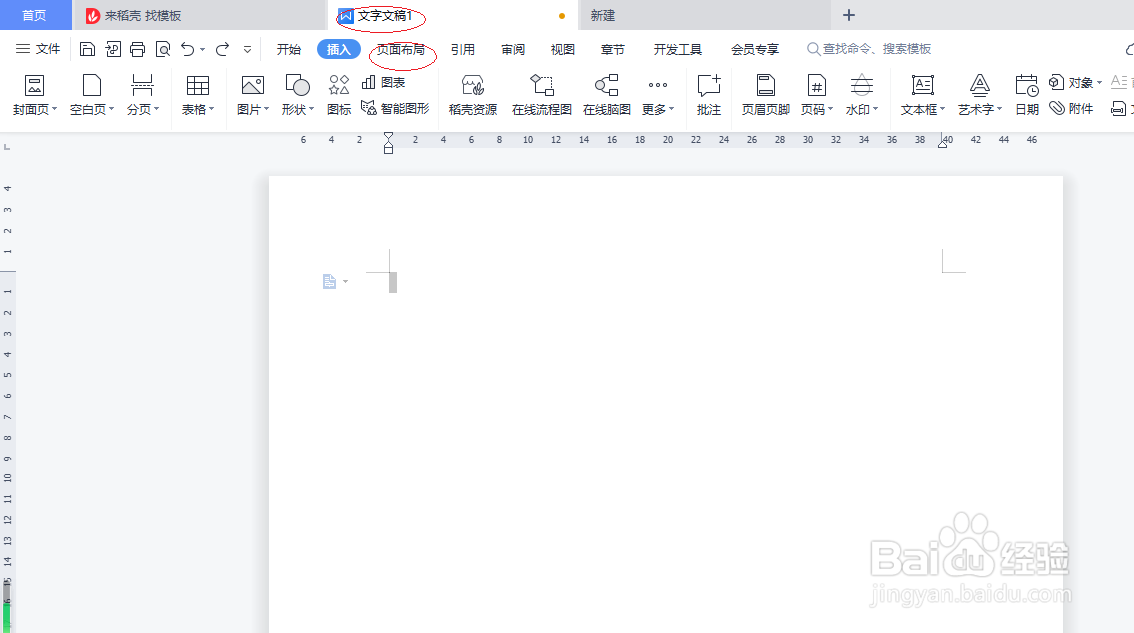
Task: Open print preview
Action: point(162,48)
